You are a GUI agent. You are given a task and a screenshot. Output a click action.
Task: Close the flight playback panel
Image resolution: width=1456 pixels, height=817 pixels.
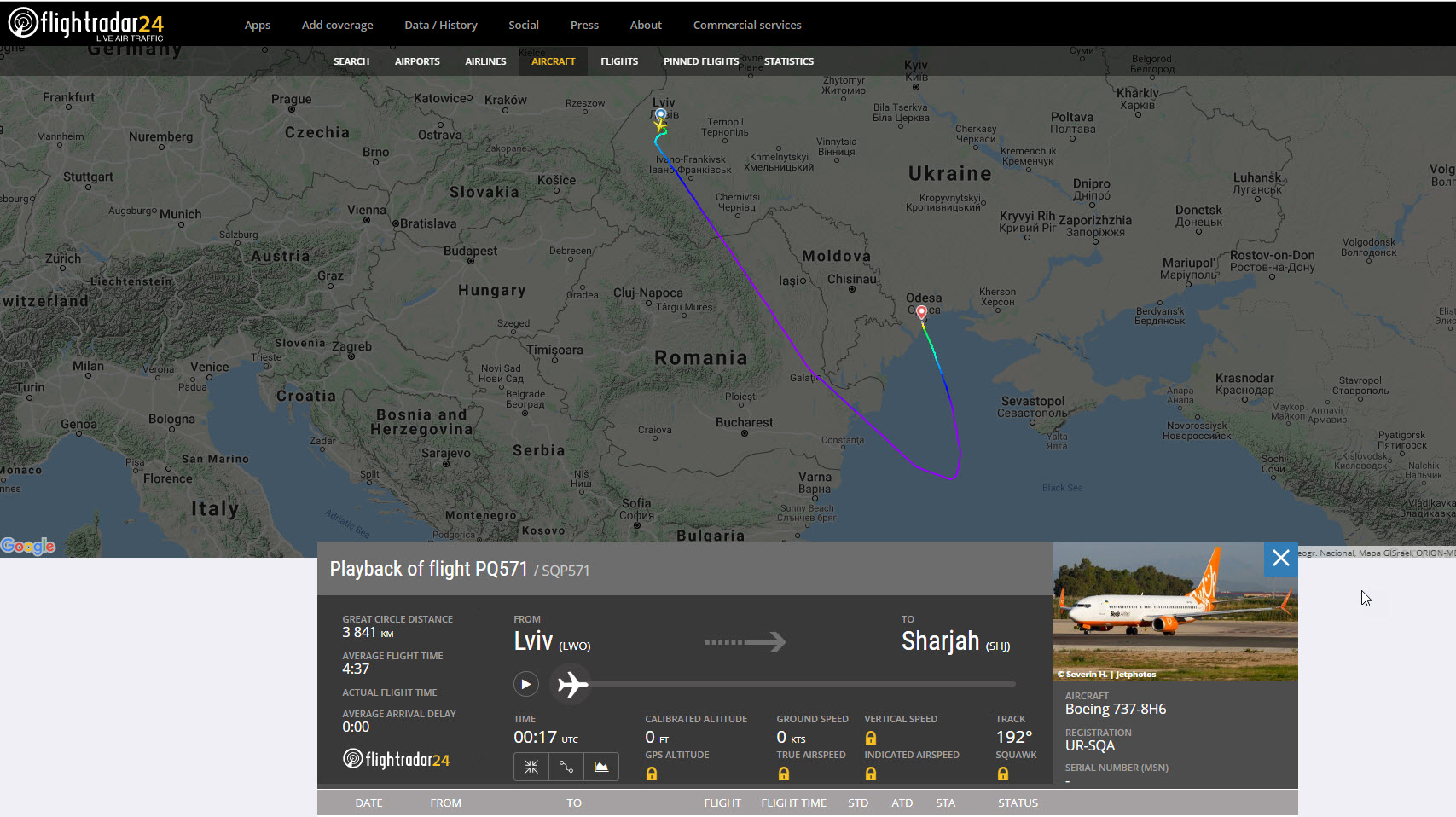pyautogui.click(x=1280, y=559)
